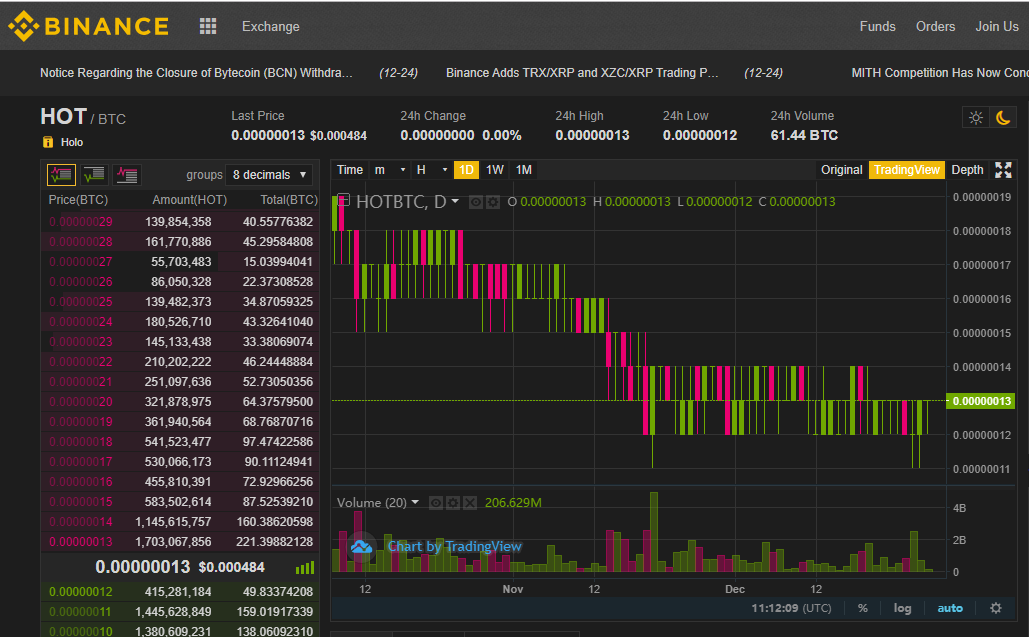Open the 8 decimals groups dropdown
Screen dimensions: 1029x637
click(269, 175)
